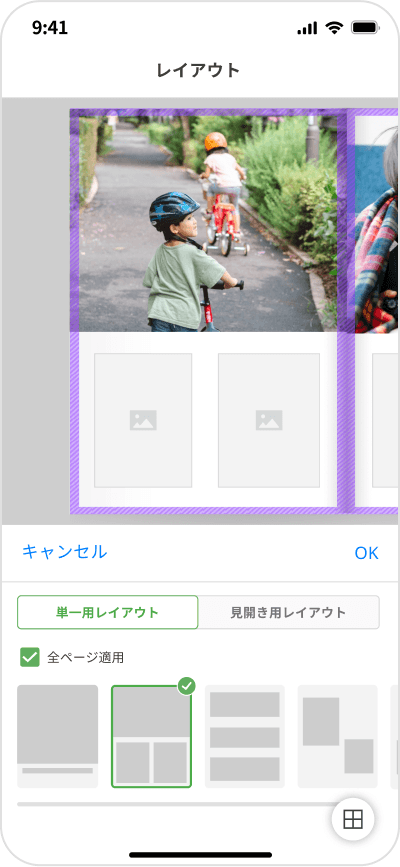Tap the キャンセル link

coord(64,552)
